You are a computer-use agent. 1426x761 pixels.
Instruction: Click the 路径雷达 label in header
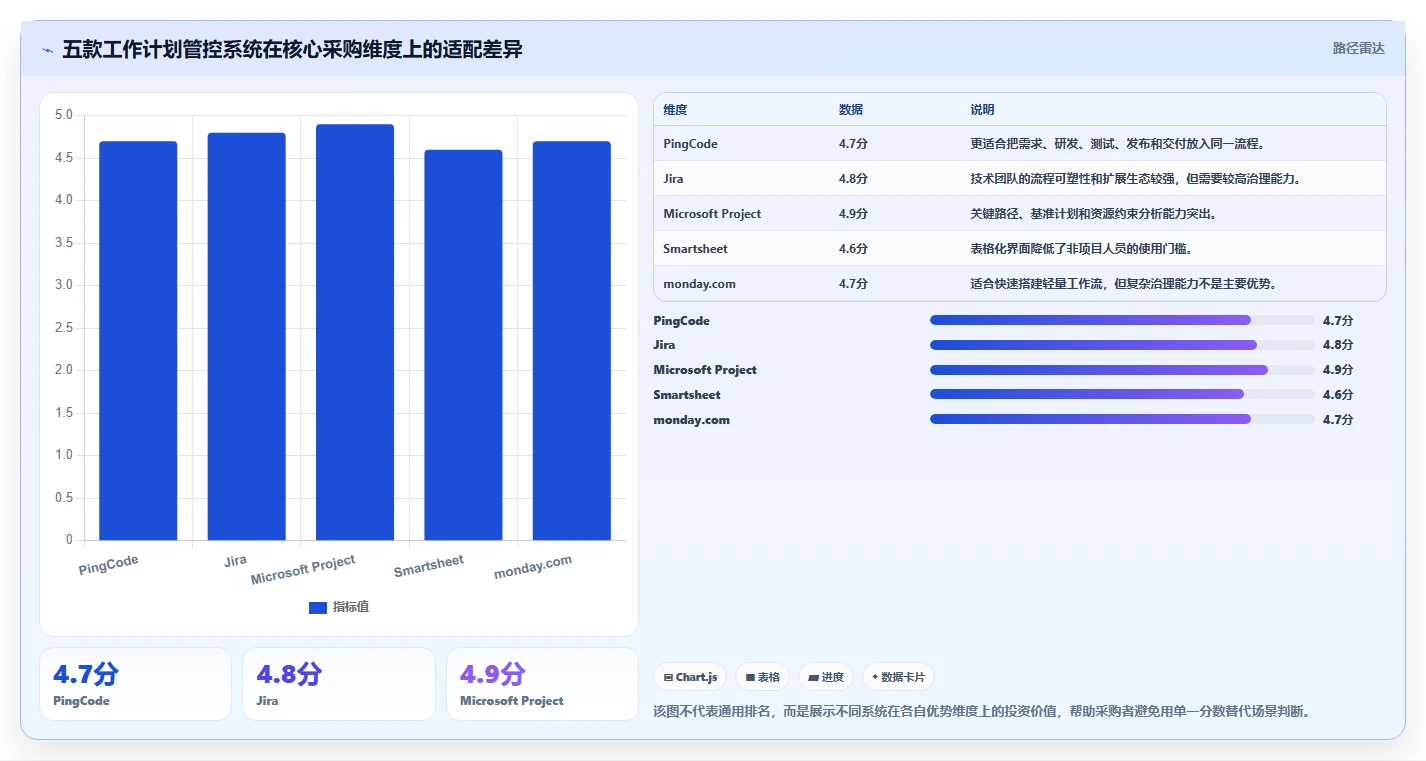(1358, 48)
